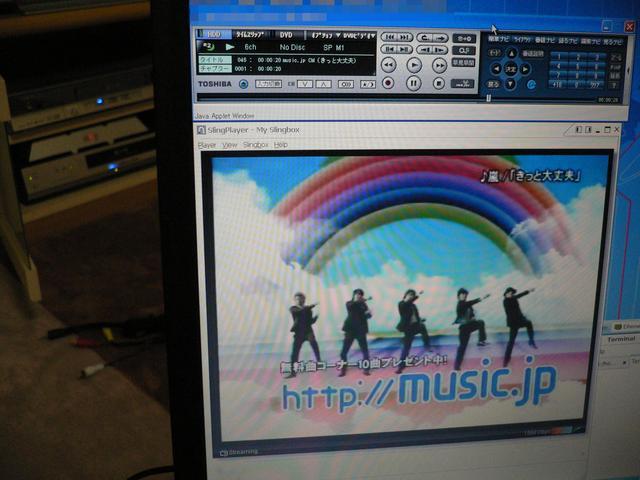Open the Player menu in SlingPlayer

[x=207, y=145]
